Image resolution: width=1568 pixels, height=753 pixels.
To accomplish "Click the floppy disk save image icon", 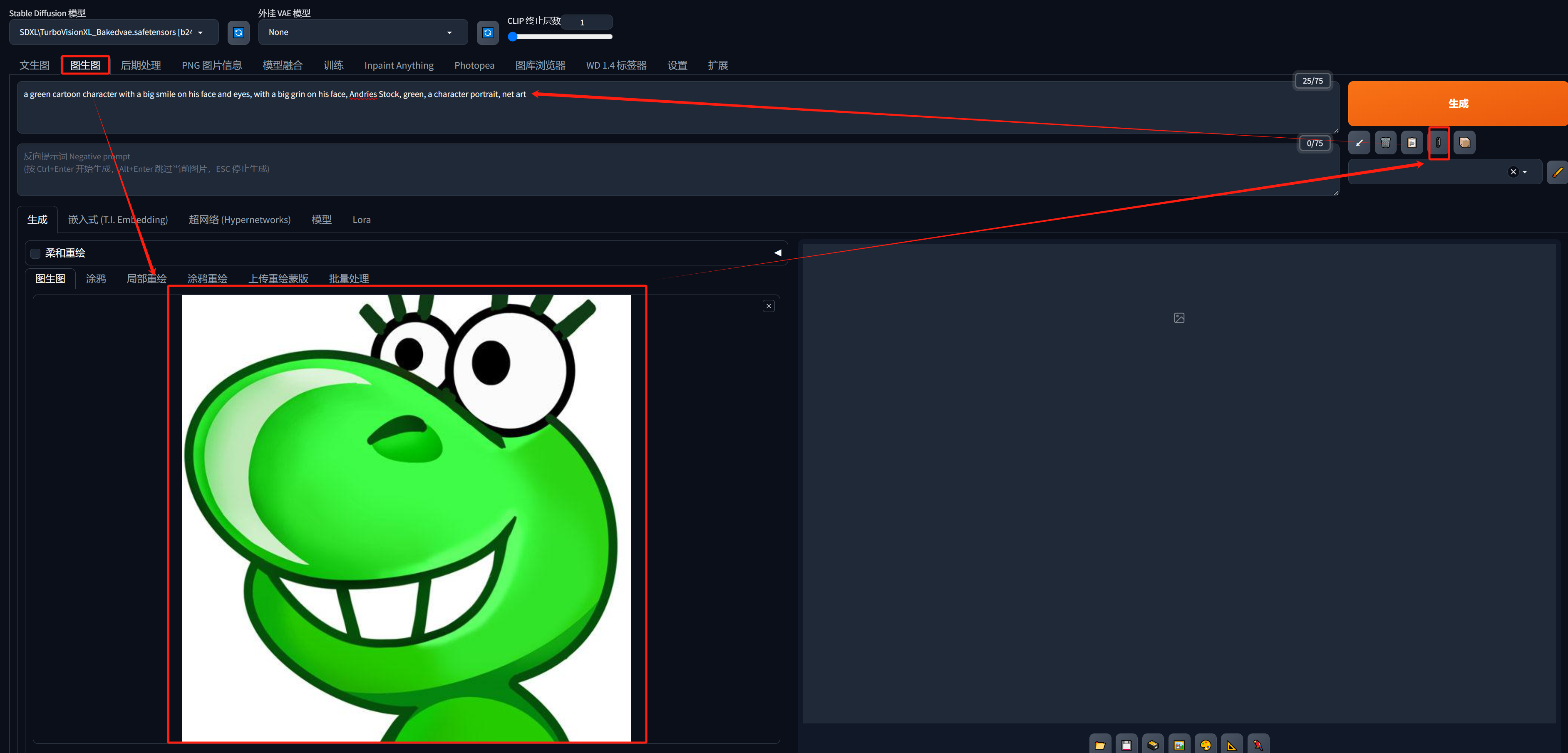I will point(1126,745).
